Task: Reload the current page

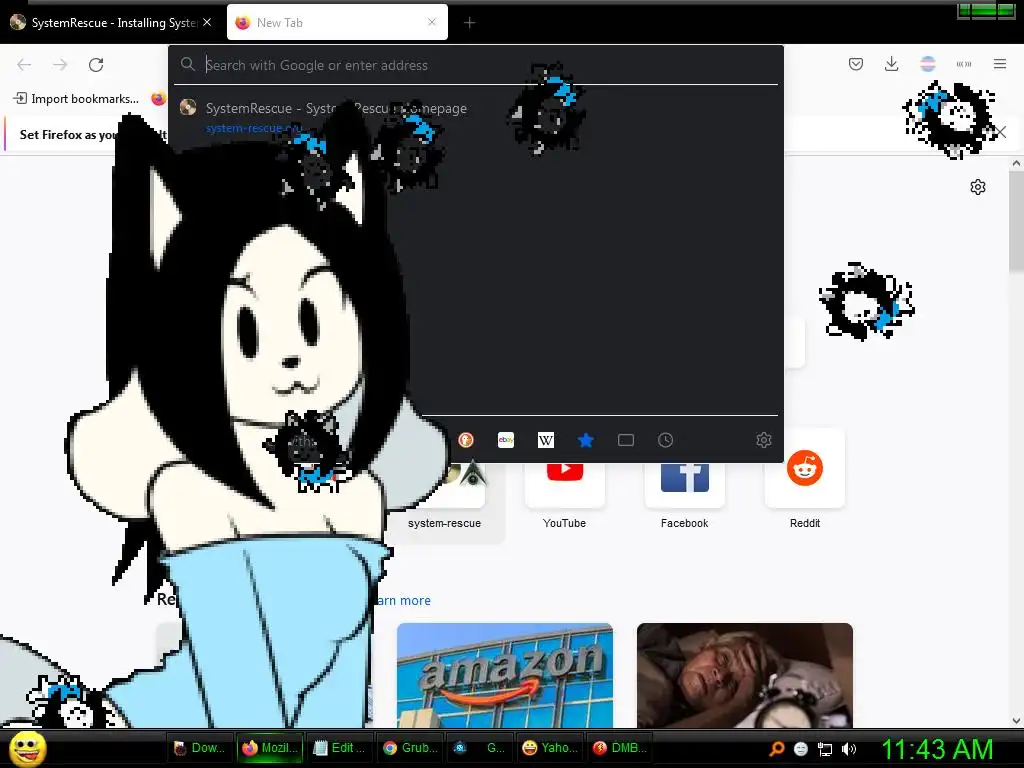Action: click(96, 65)
